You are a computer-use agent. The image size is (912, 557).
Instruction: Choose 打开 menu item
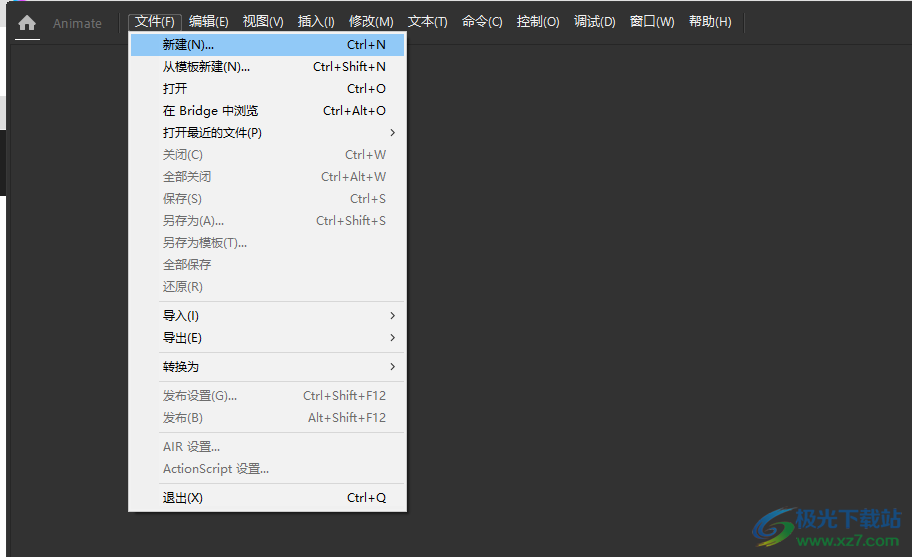point(267,89)
